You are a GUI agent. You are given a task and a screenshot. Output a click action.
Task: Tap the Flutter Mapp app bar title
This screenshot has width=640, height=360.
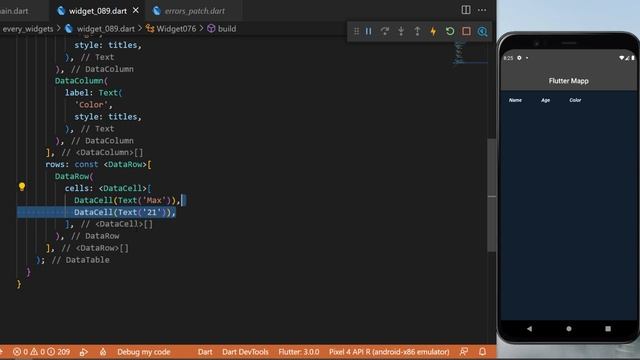569,81
